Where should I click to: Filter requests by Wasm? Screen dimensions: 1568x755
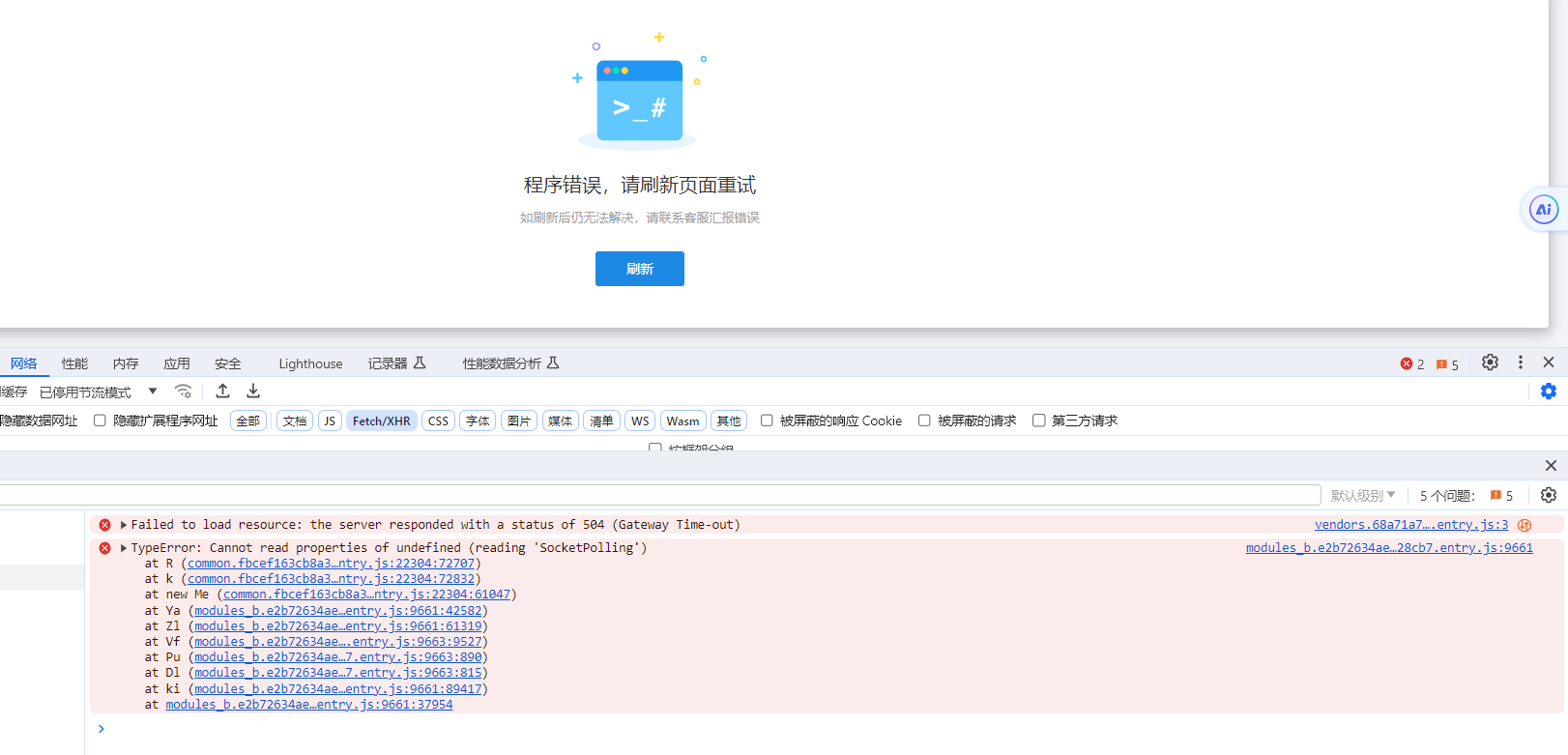682,421
